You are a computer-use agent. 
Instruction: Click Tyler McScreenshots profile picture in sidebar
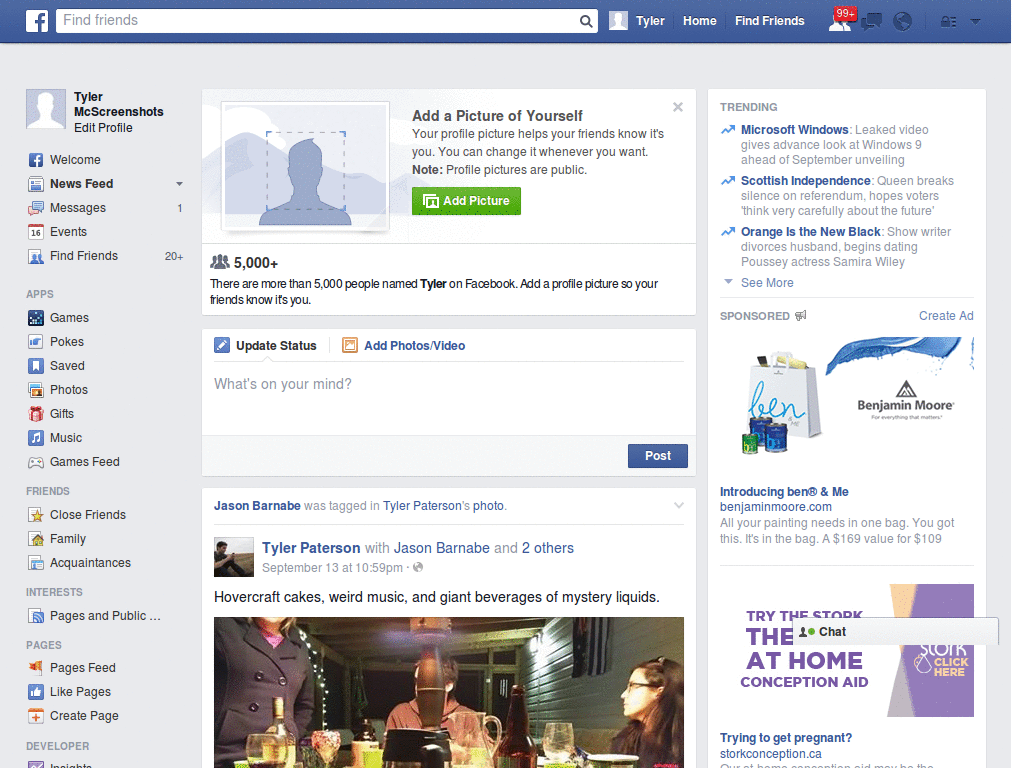point(46,109)
